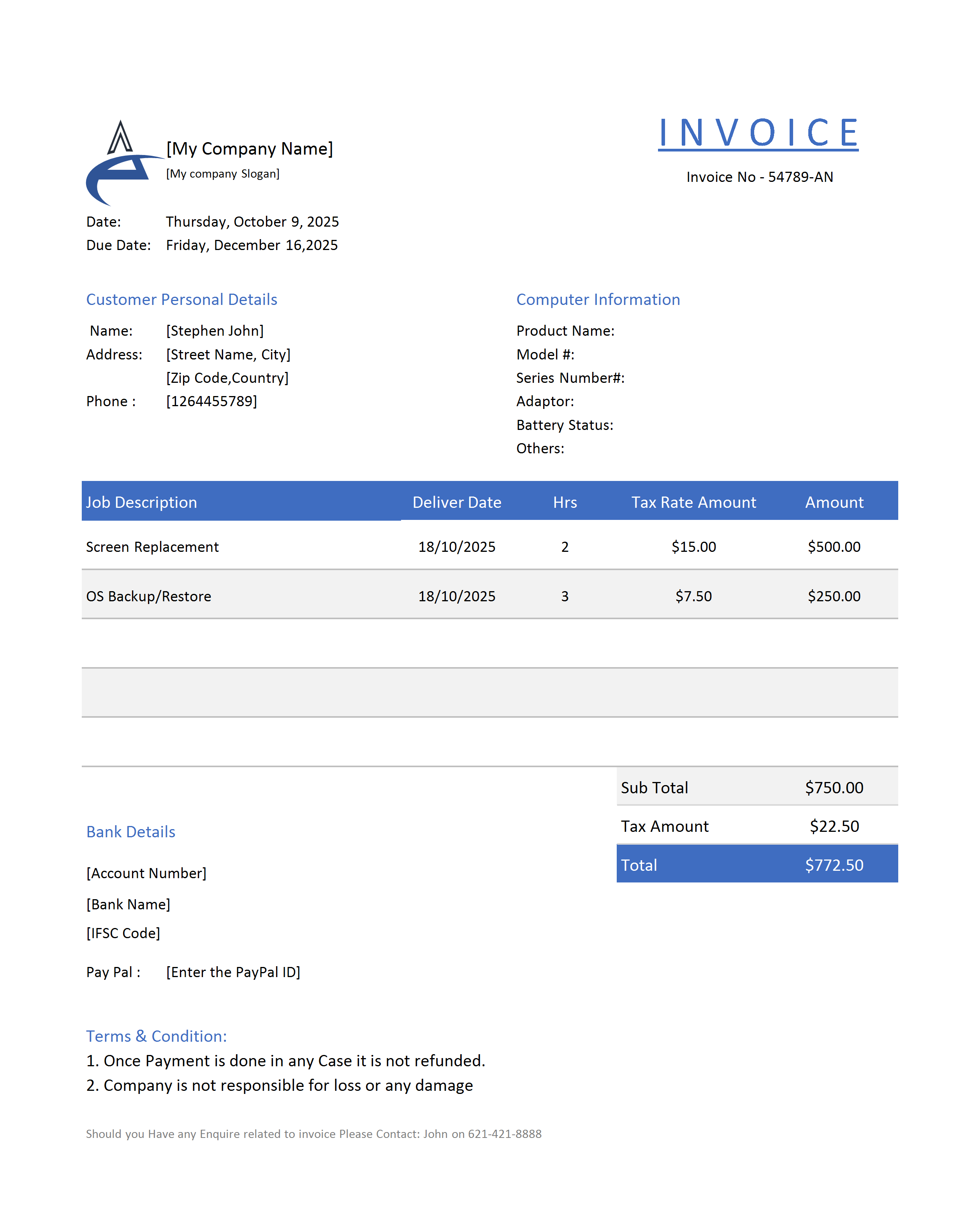Click the [Zip Code,Country] line
The height and width of the screenshot is (1231, 980).
click(x=227, y=378)
